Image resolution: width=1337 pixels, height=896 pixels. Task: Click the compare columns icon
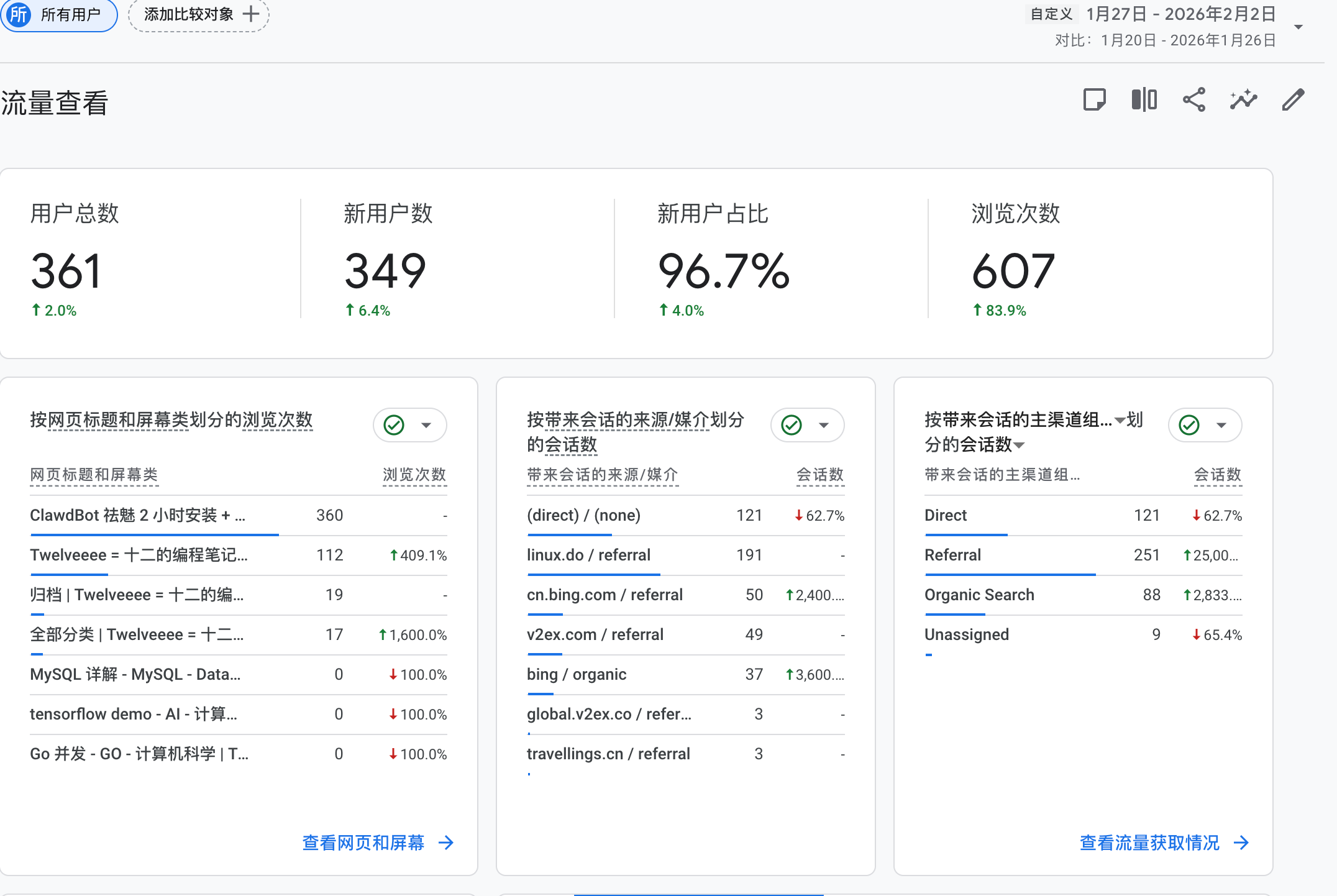(1144, 99)
